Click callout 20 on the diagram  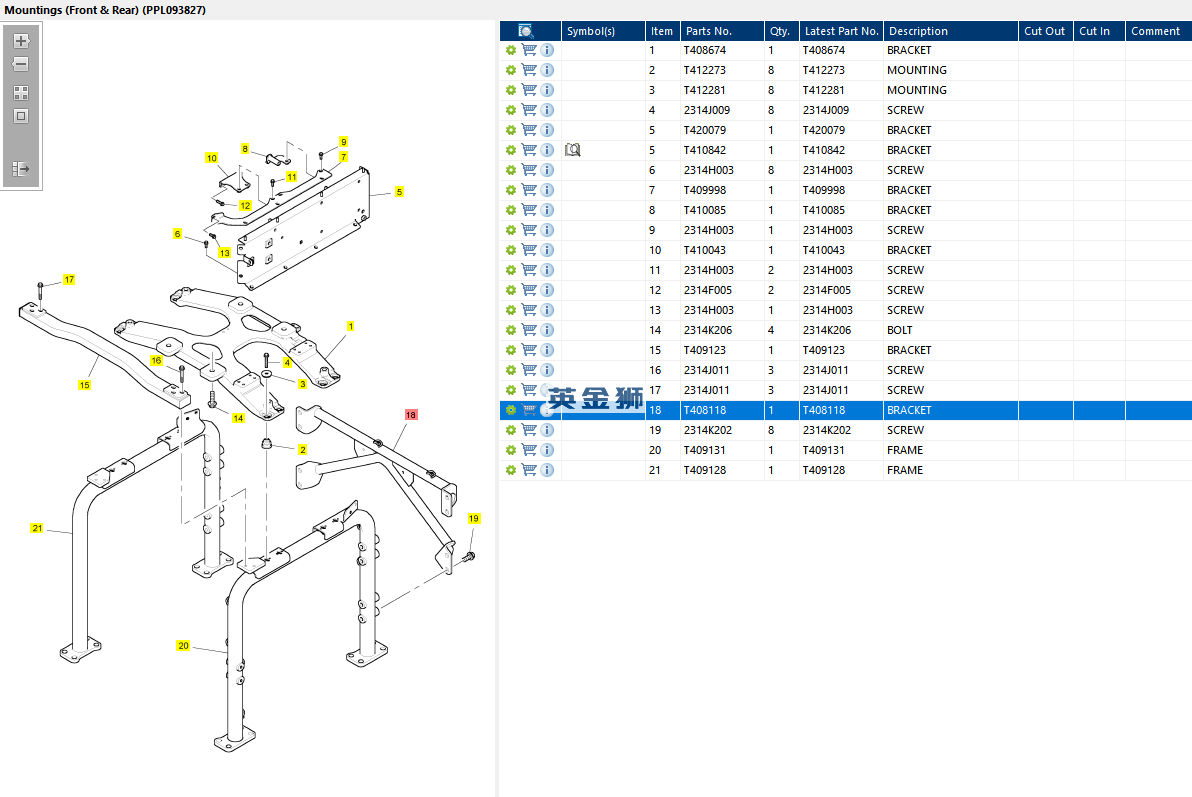pyautogui.click(x=183, y=646)
